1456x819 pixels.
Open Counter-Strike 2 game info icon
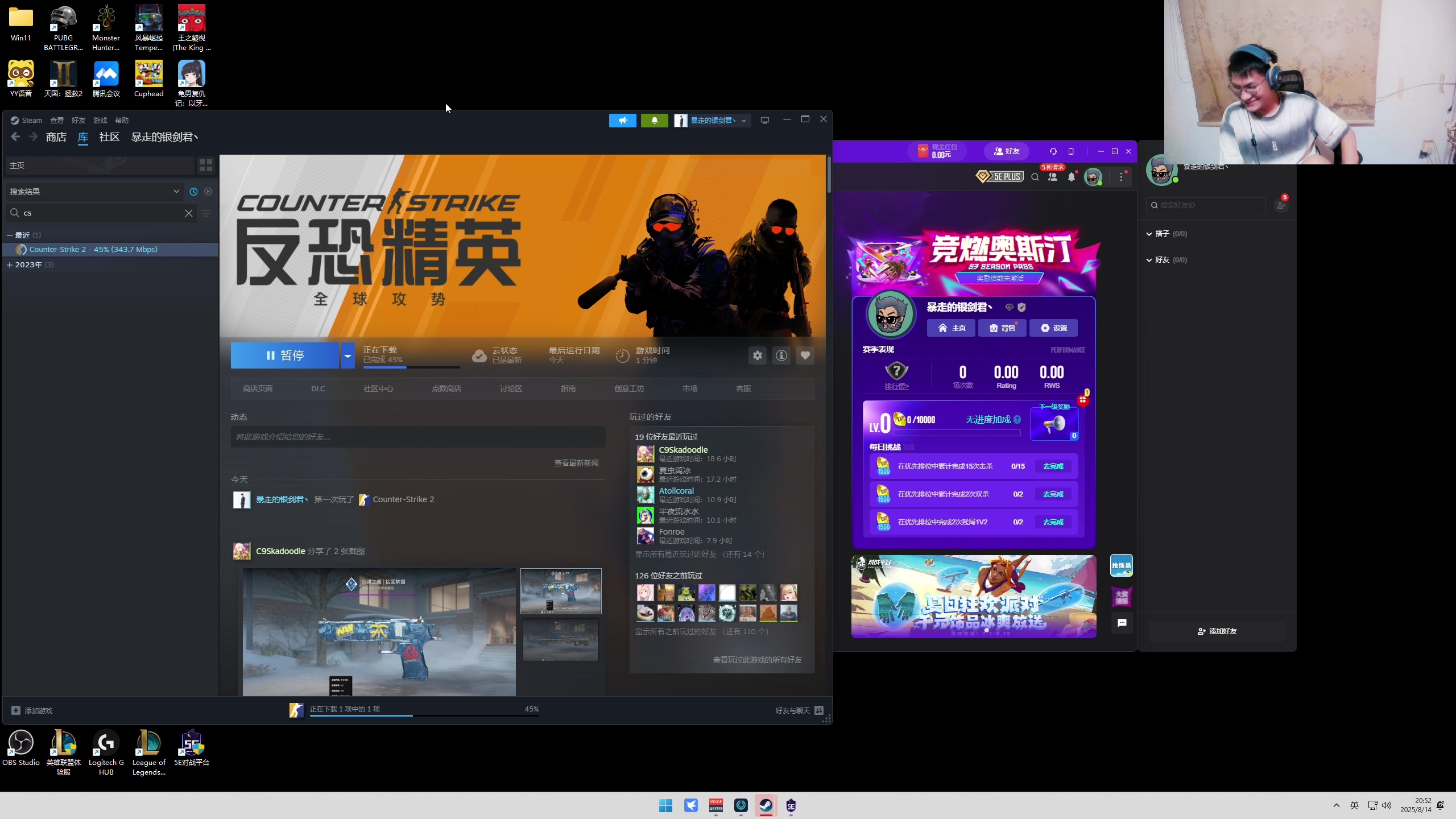tap(781, 355)
